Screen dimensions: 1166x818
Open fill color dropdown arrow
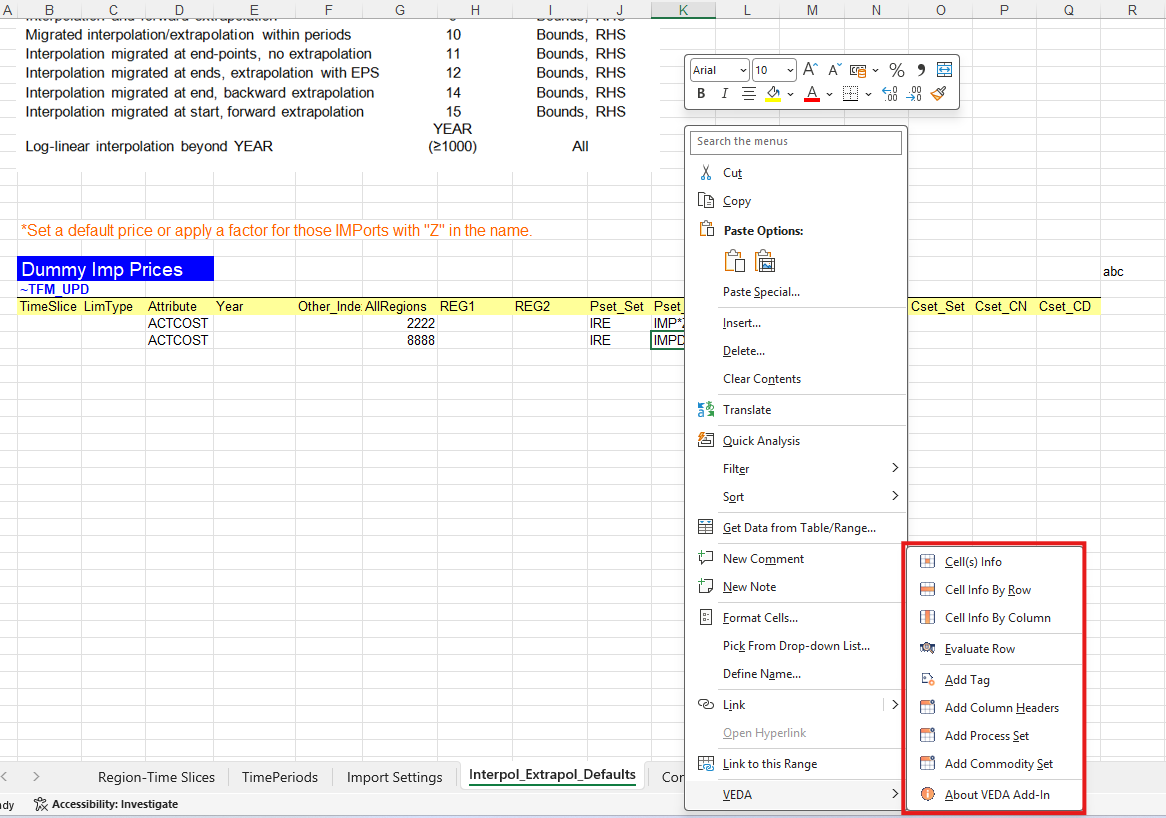[x=790, y=94]
